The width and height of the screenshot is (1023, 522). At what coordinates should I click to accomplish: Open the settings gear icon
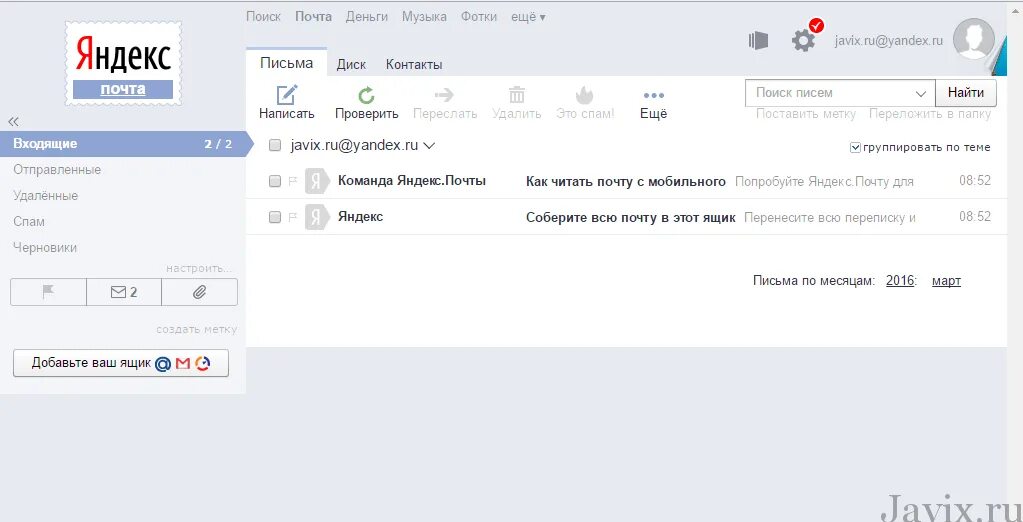[x=803, y=41]
